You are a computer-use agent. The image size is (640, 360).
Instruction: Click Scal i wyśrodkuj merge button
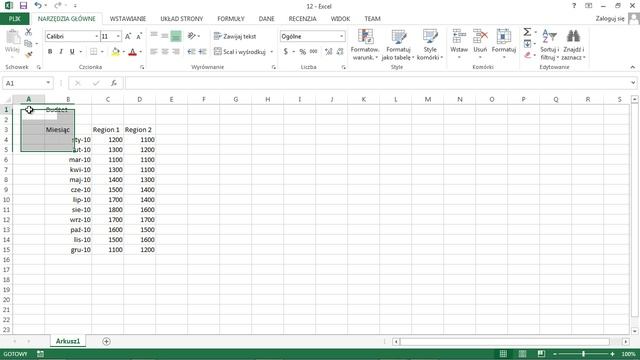point(240,52)
